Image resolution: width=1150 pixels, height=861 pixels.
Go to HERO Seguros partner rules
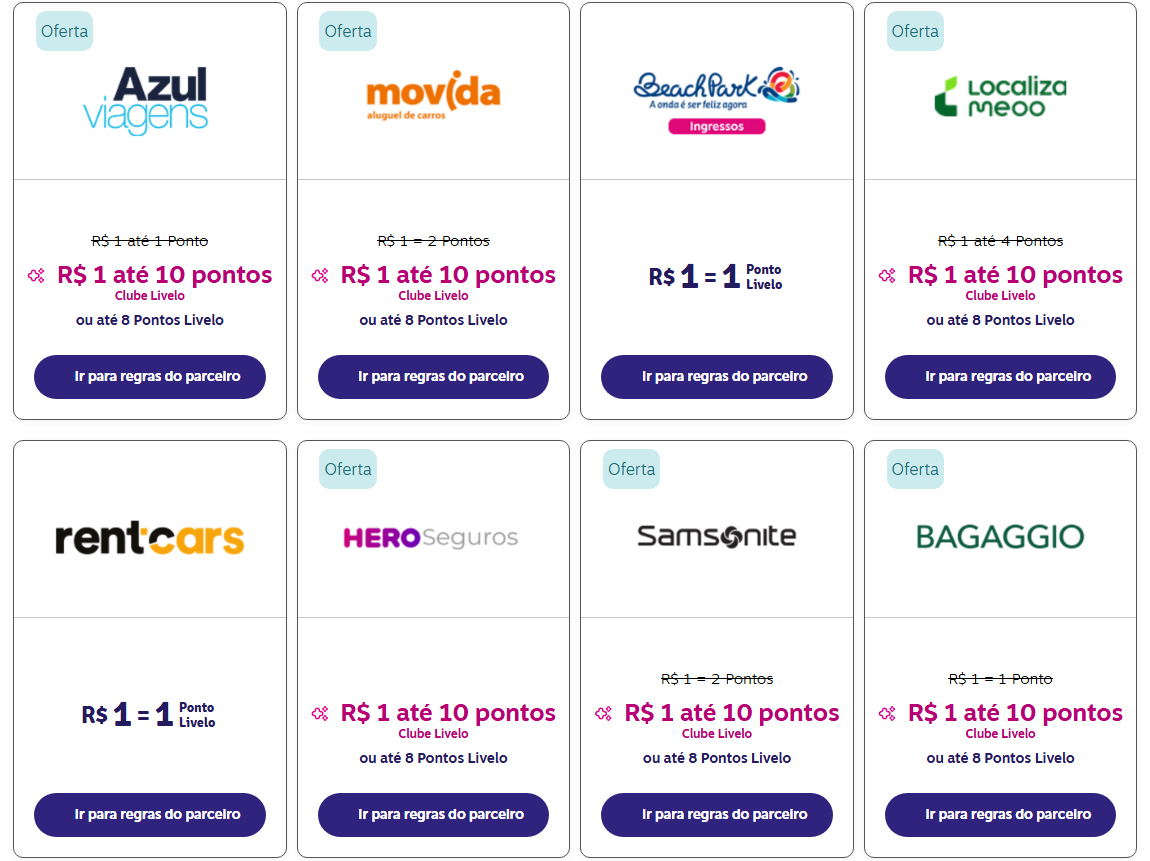coord(433,815)
